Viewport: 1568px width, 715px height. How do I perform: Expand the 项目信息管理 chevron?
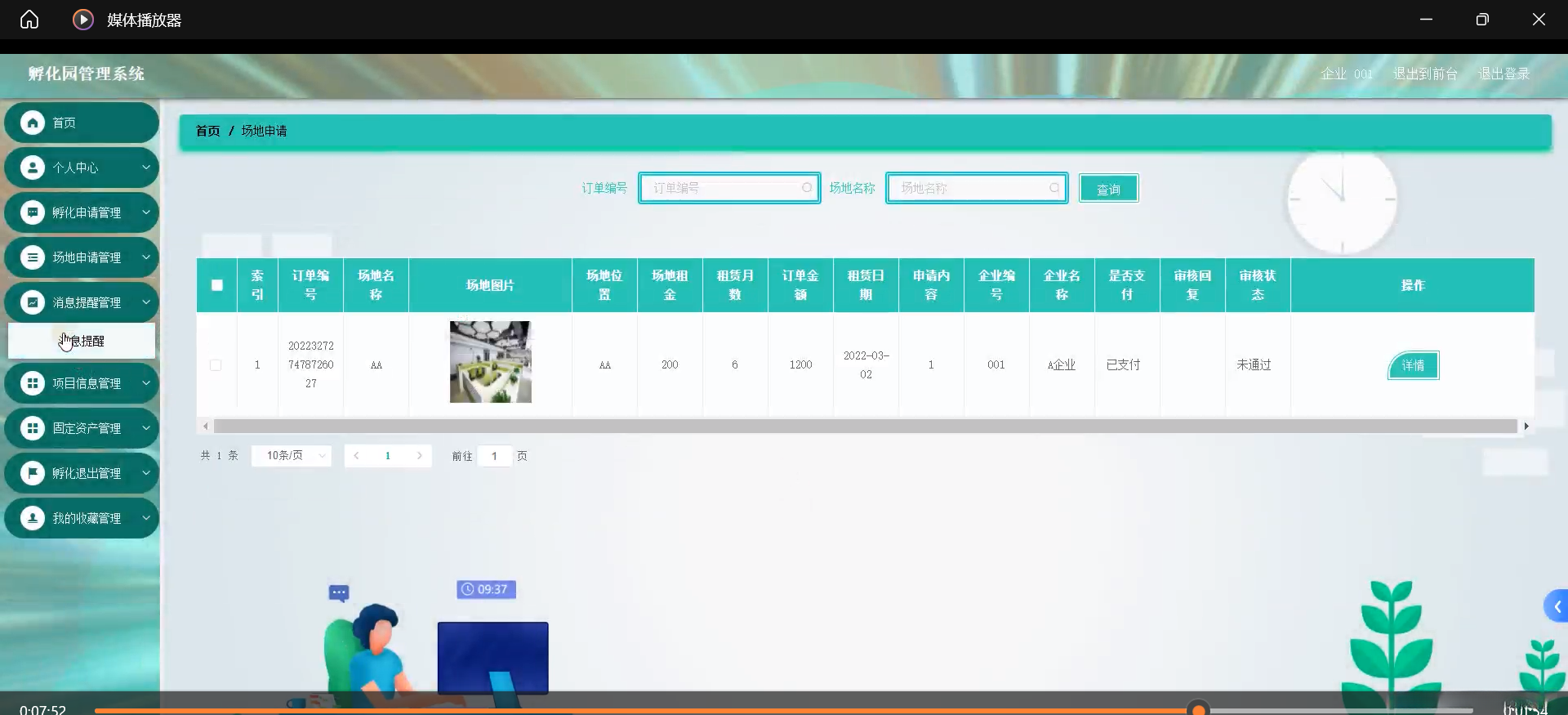(x=146, y=383)
